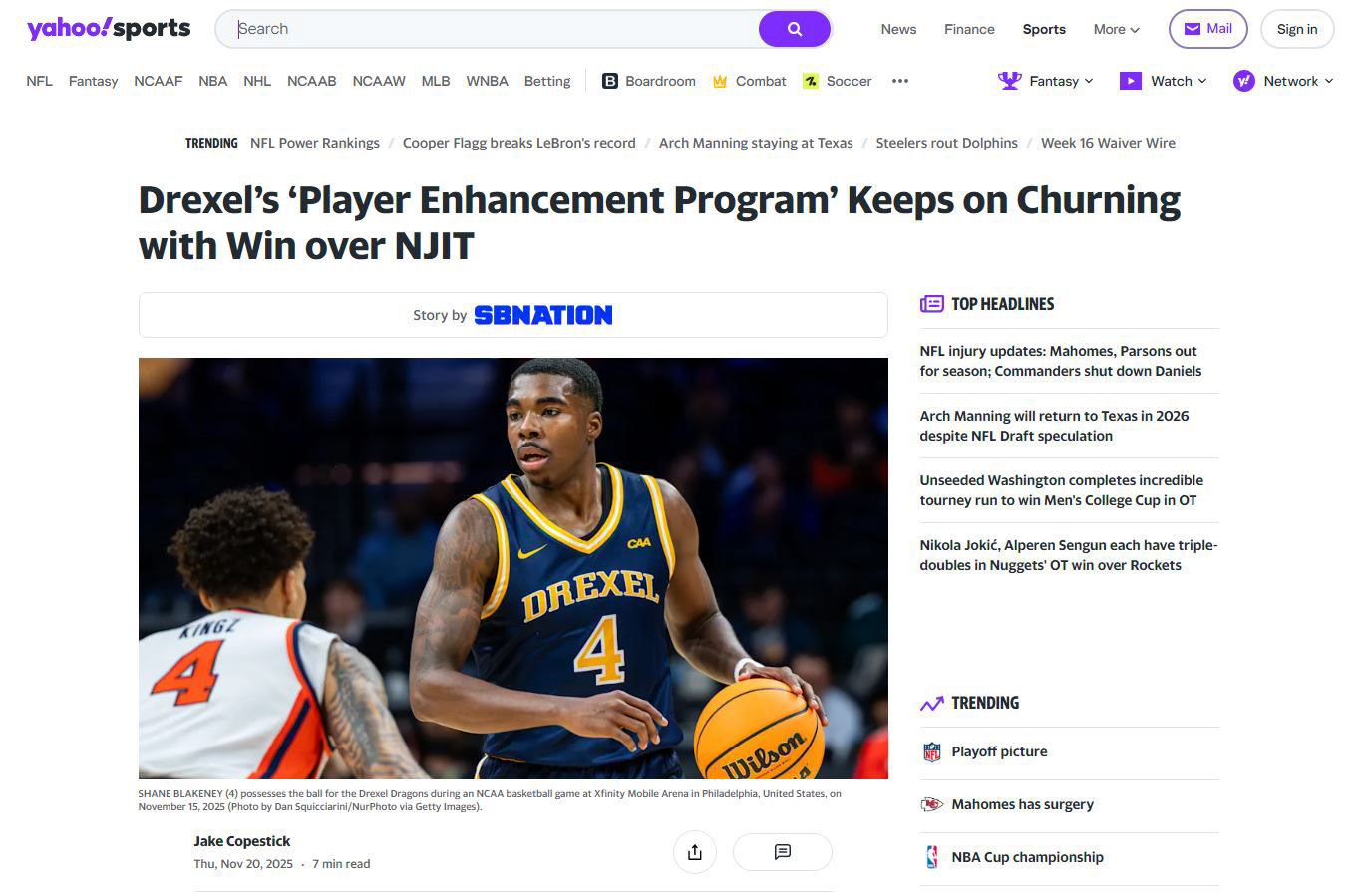Open comments with speech bubble button
Image resolution: width=1364 pixels, height=896 pixels.
click(783, 852)
